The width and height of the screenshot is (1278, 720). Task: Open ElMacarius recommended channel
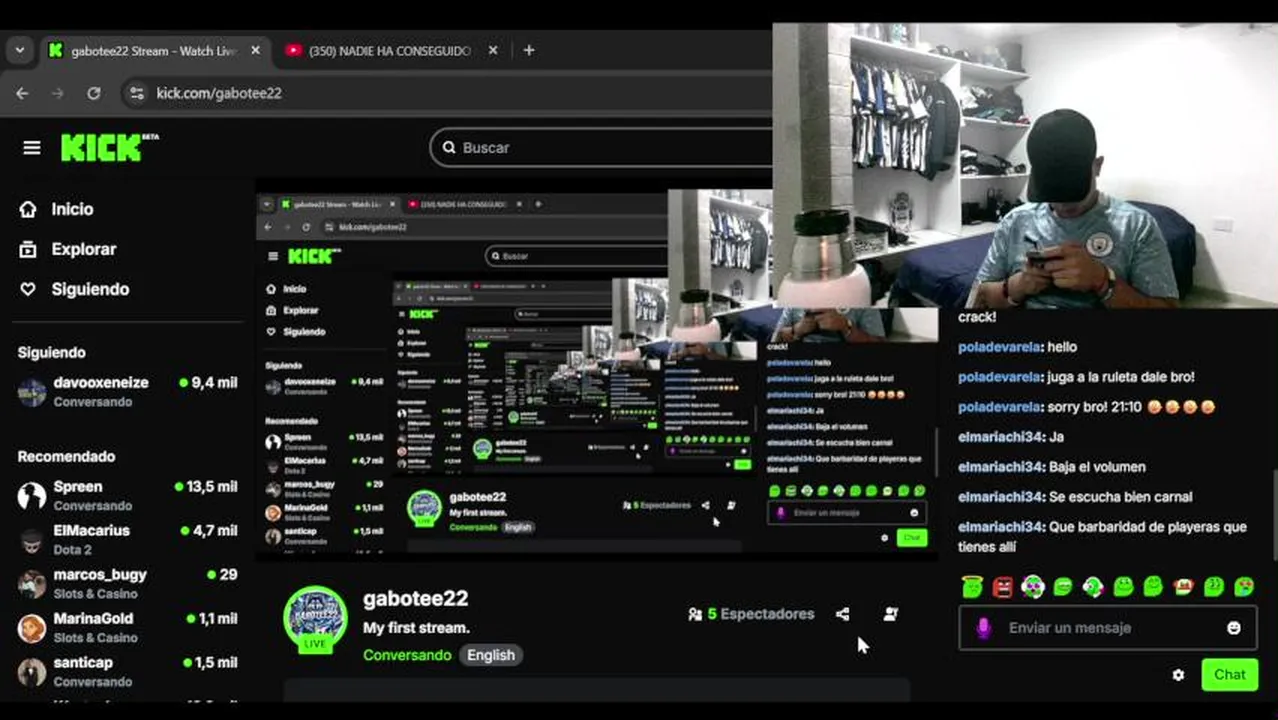[127, 539]
